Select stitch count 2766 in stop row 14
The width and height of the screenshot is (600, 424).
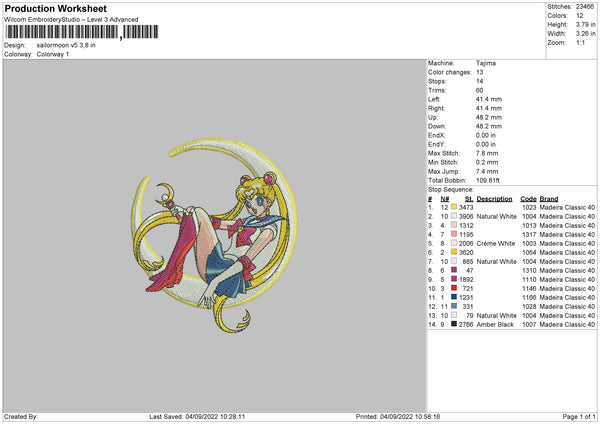466,325
